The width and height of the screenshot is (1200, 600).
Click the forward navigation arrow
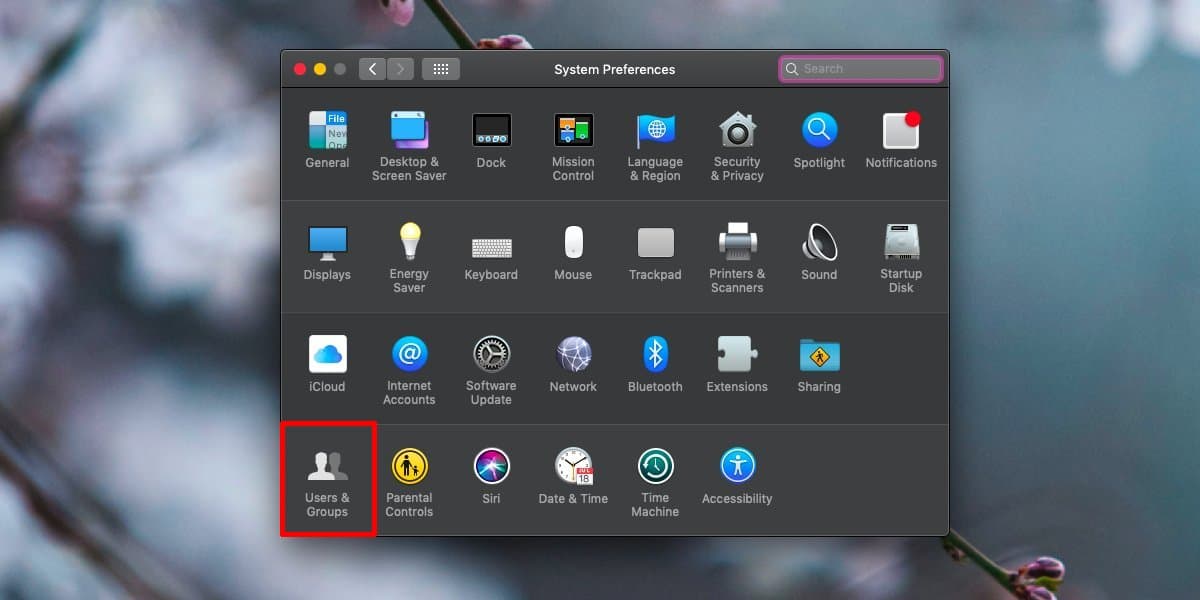[400, 69]
